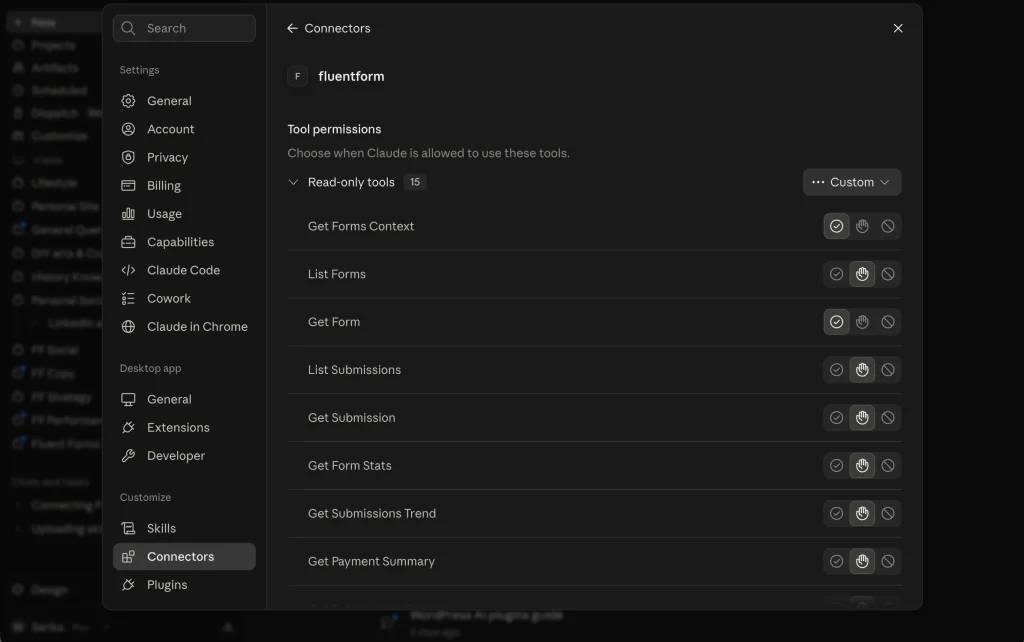Set Get Form to always allow
The width and height of the screenshot is (1024, 642).
tap(836, 322)
